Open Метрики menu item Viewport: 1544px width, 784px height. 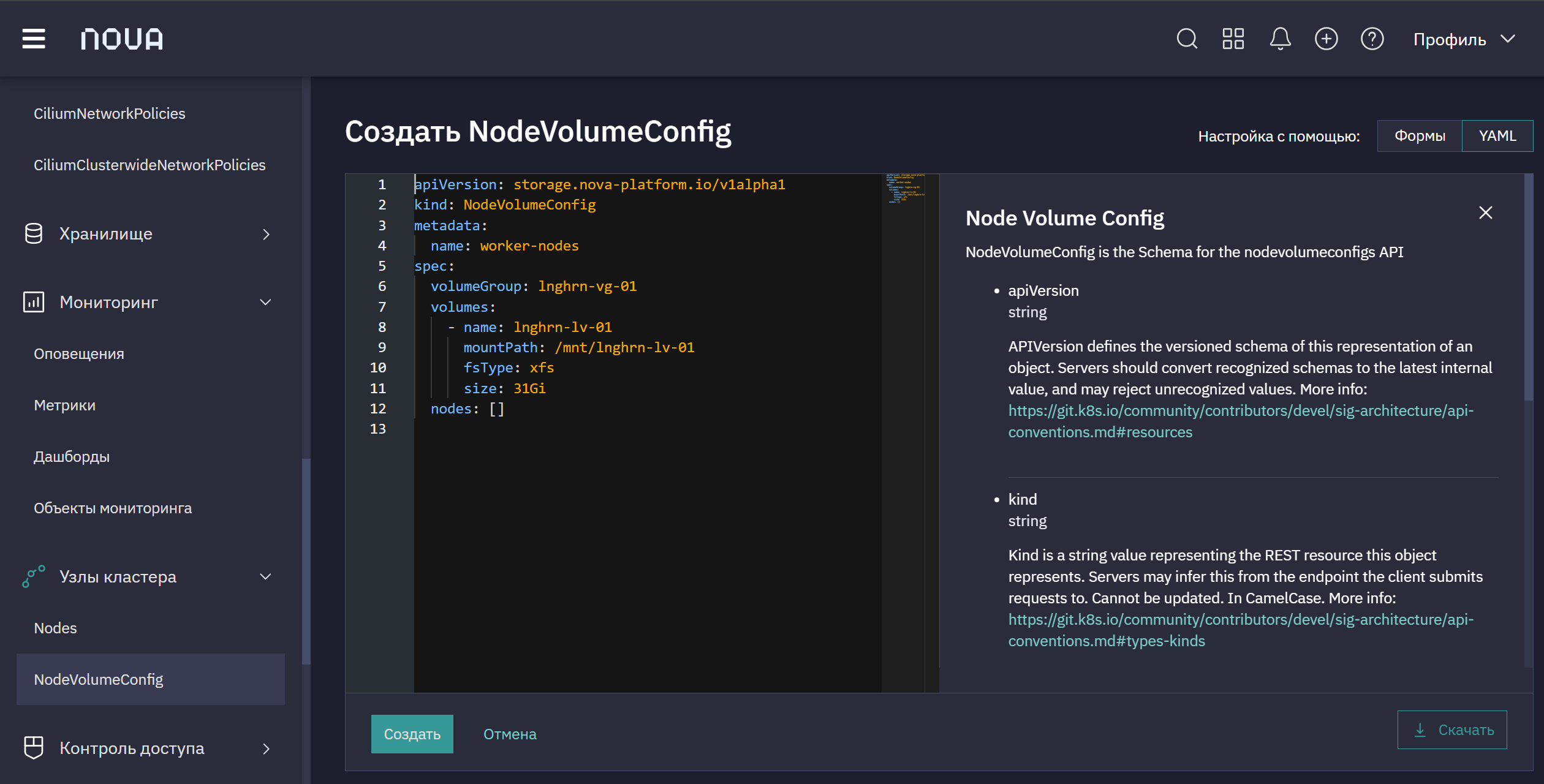click(64, 405)
